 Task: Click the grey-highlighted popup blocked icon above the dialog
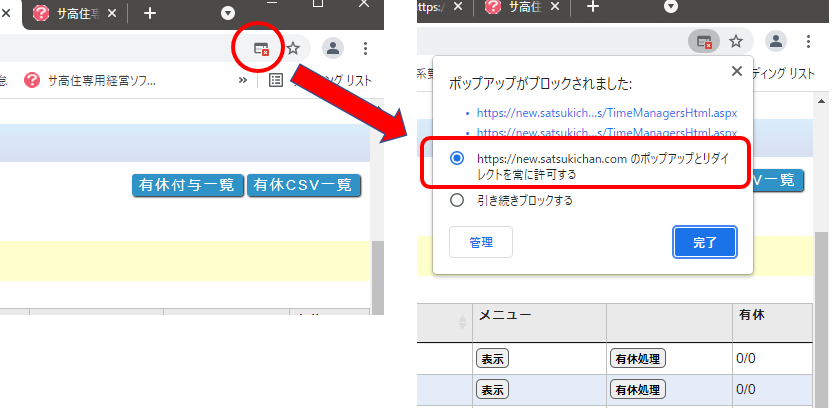[x=703, y=41]
